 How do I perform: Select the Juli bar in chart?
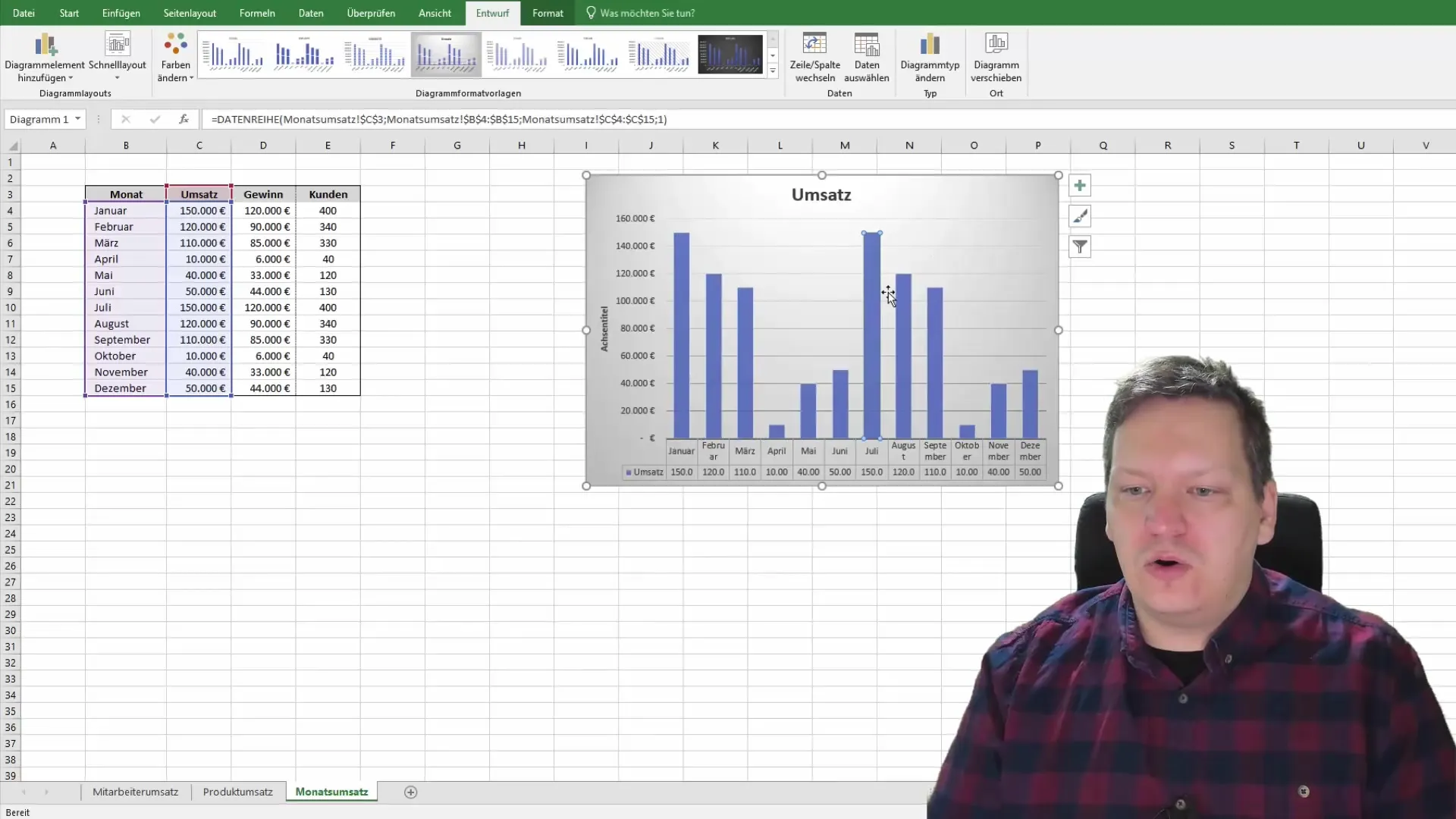[x=871, y=336]
